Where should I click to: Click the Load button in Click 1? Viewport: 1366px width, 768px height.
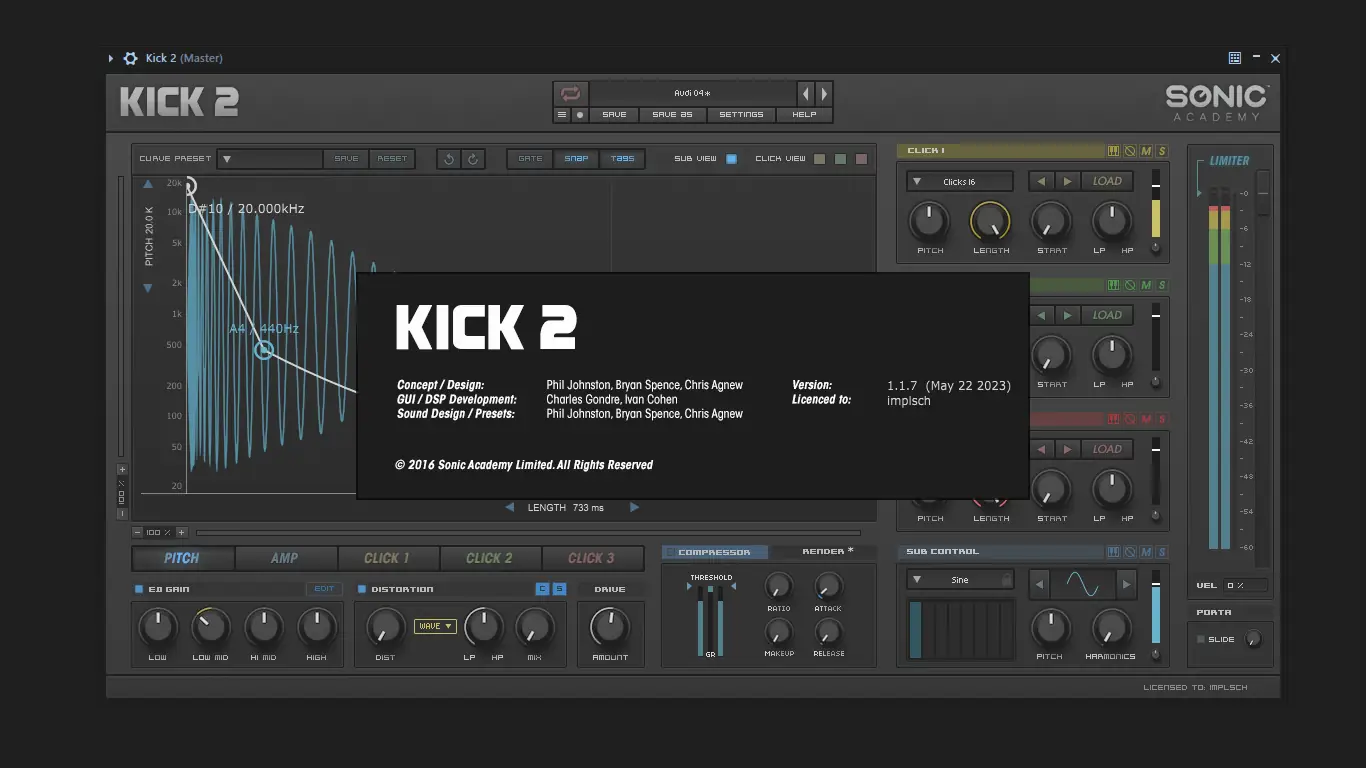tap(1107, 181)
